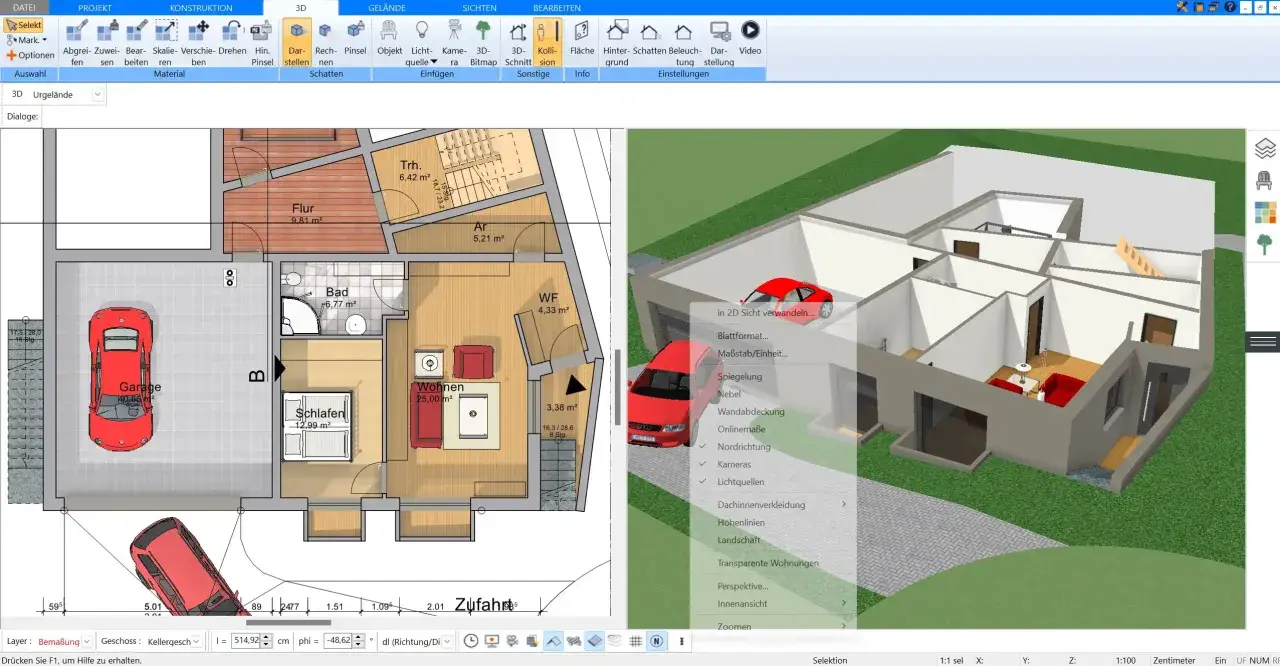Activate the Selekt tool
This screenshot has height=666, width=1280.
pos(24,25)
